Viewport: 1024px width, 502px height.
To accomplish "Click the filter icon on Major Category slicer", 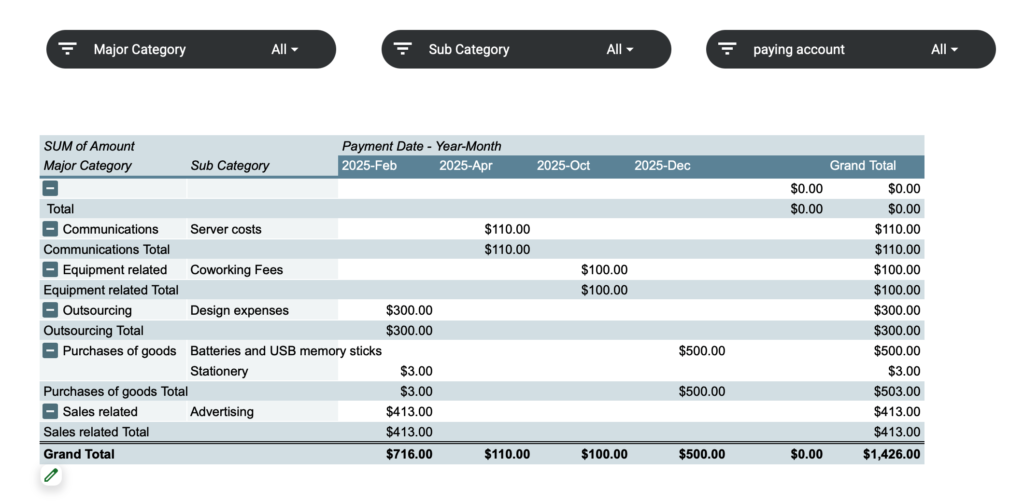I will pos(67,49).
